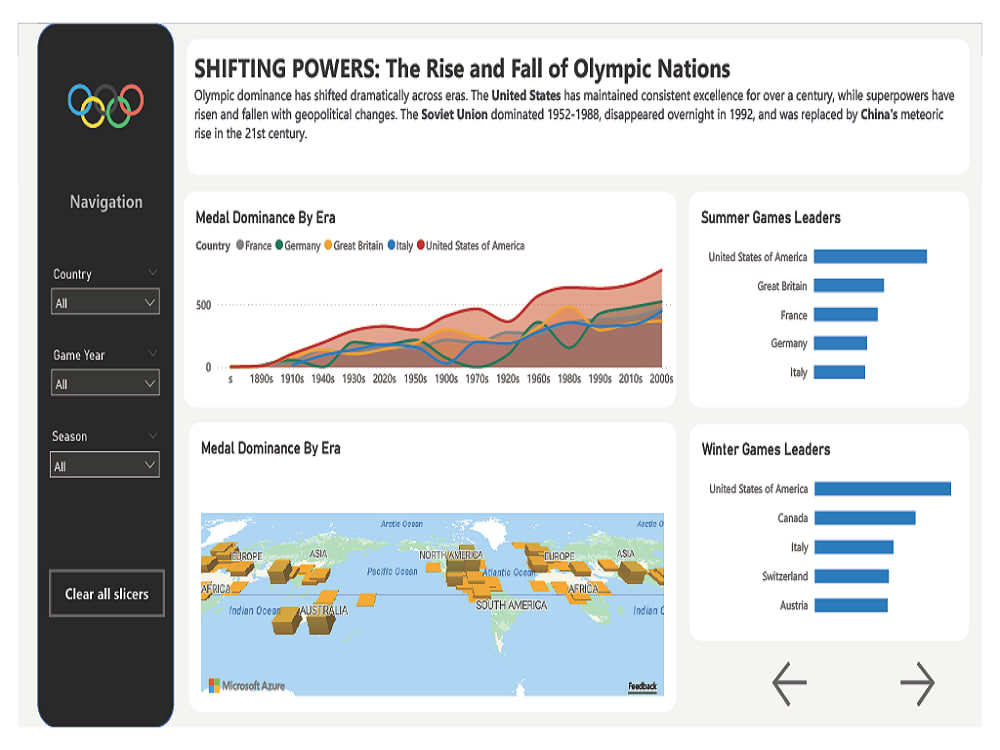Viewport: 1000px width, 750px height.
Task: Collapse the Game Year header chevron
Action: point(152,353)
